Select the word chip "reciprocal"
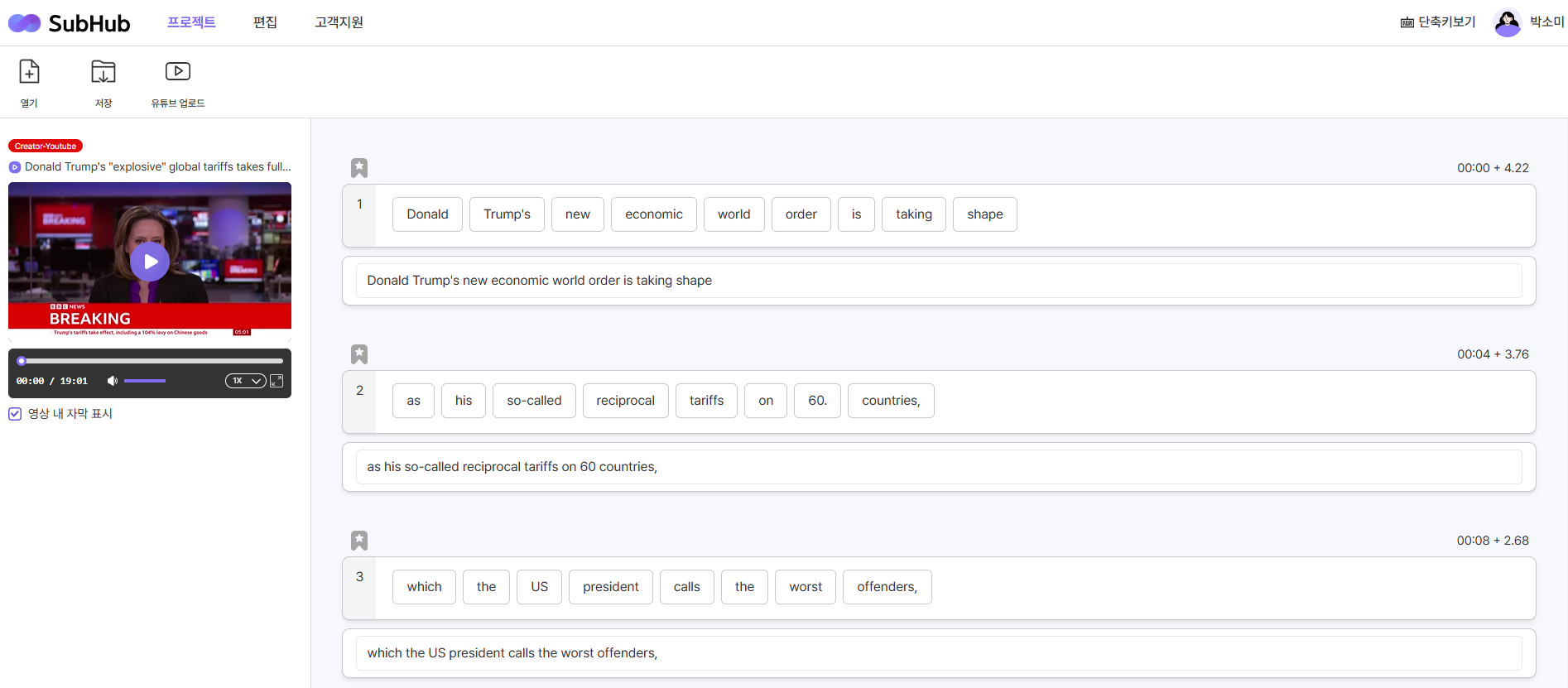The width and height of the screenshot is (1568, 688). (x=626, y=401)
